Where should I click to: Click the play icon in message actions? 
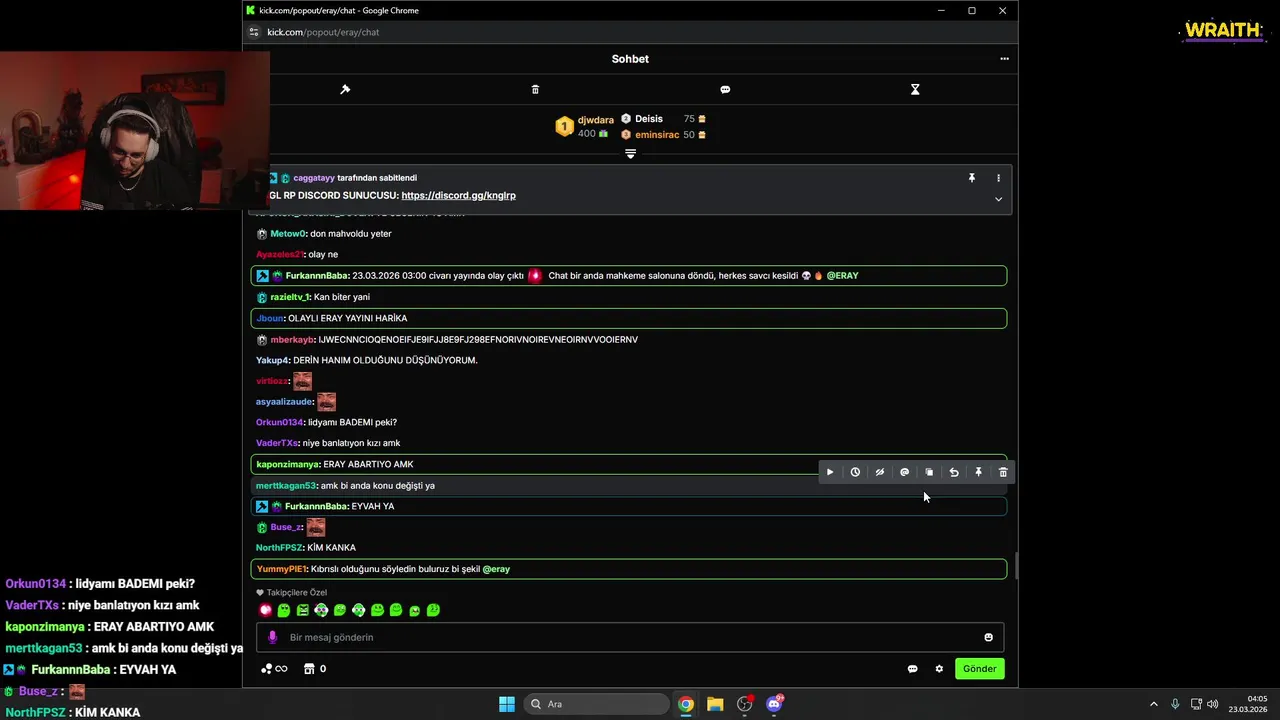point(830,472)
